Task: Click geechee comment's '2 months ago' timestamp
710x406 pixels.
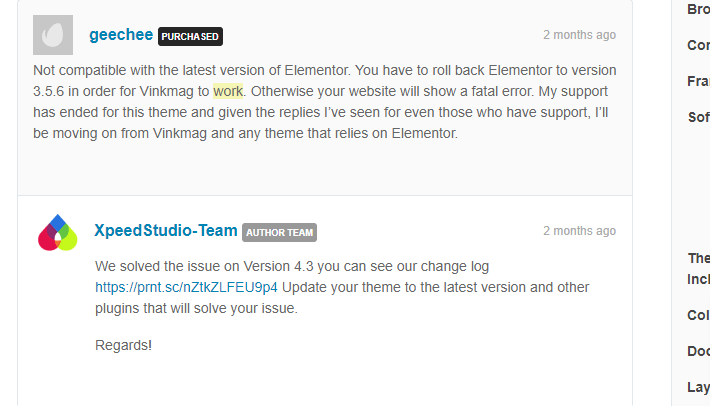Action: pyautogui.click(x=579, y=35)
